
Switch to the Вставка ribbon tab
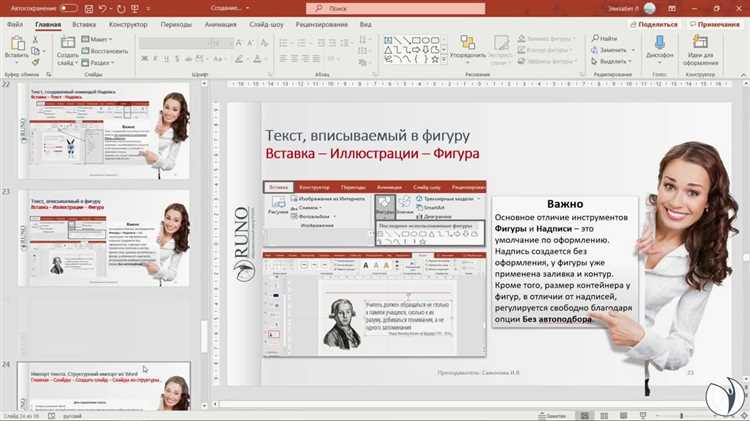84,24
